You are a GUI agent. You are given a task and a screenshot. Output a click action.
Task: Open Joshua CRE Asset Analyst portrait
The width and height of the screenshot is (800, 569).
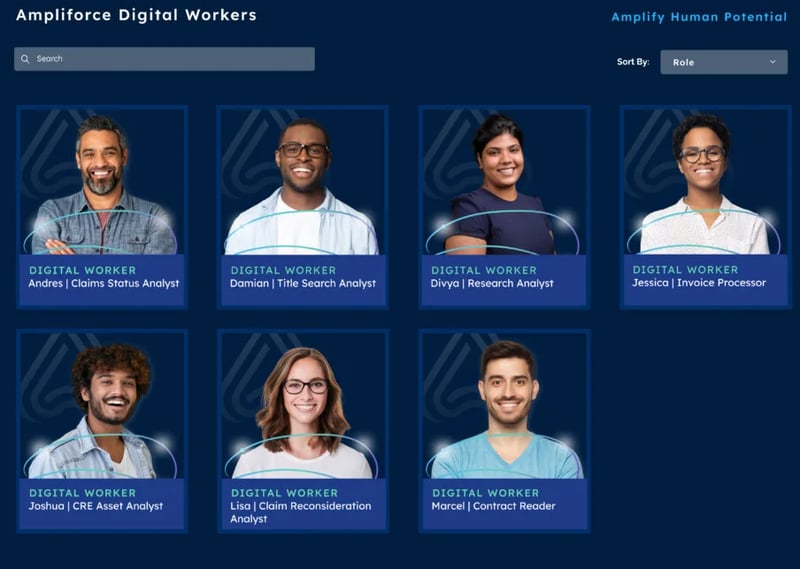[x=102, y=406]
